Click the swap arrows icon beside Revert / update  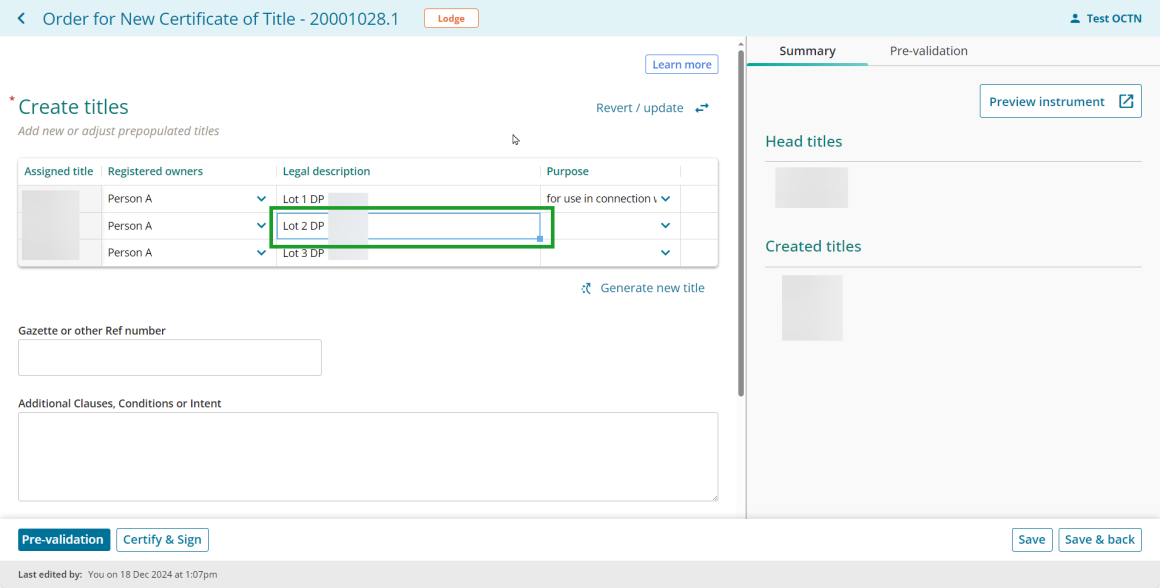pyautogui.click(x=701, y=108)
